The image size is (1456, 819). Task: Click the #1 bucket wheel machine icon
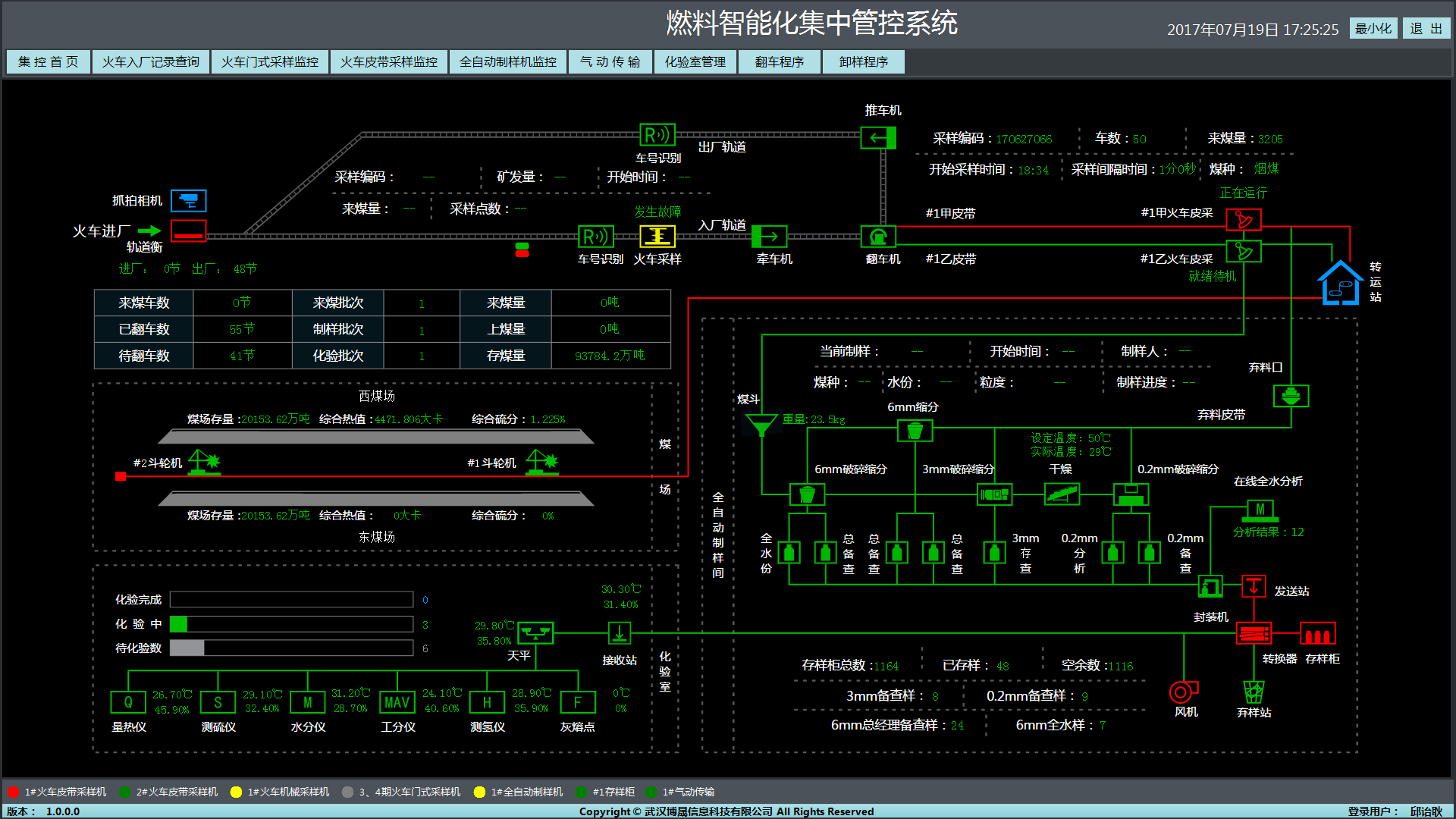tap(542, 462)
